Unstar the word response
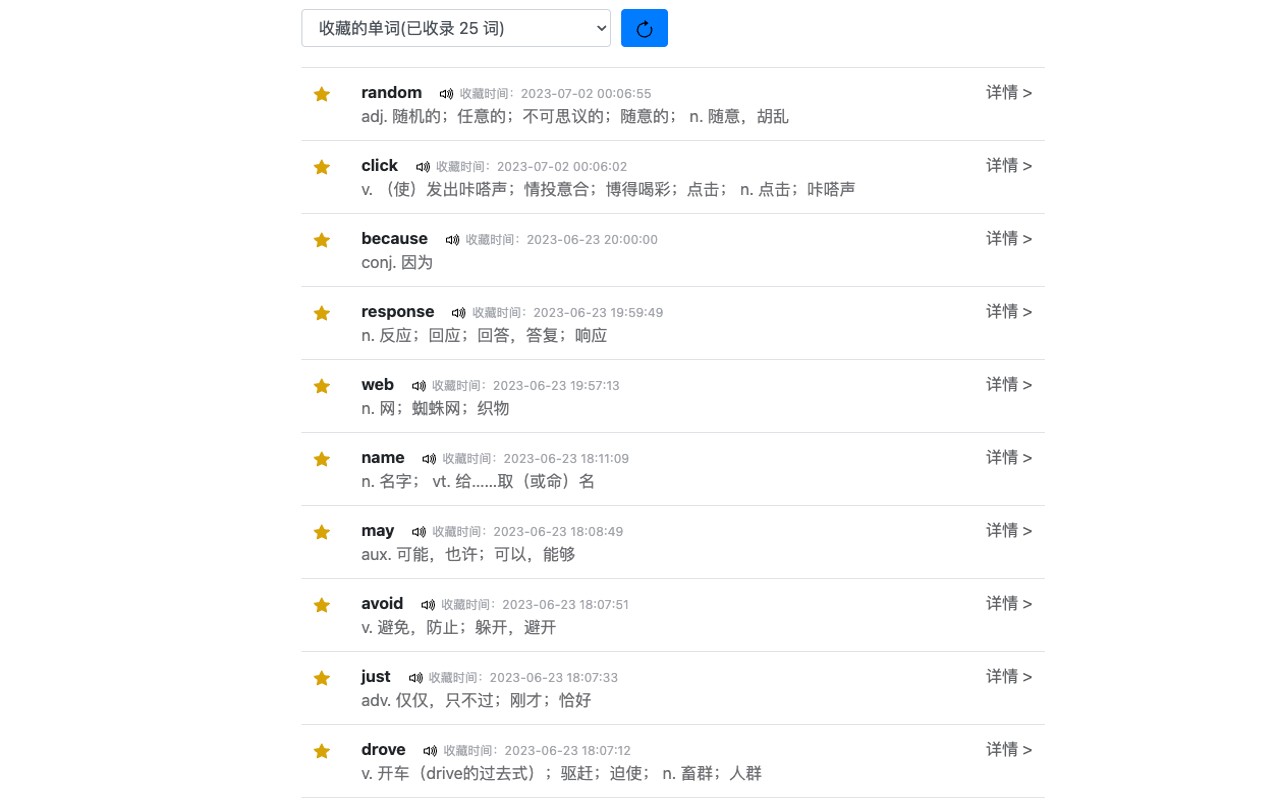 [322, 313]
